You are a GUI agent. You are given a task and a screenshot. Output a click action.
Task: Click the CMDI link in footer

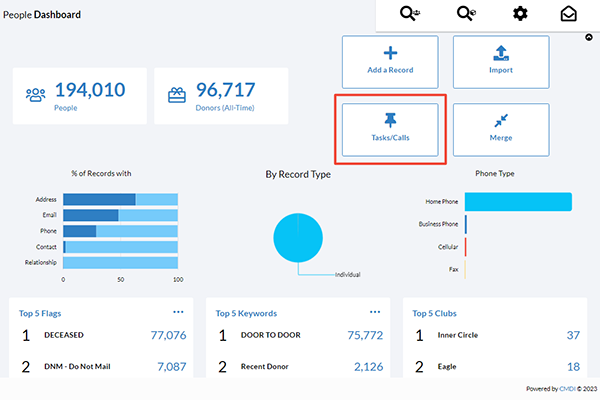567,389
